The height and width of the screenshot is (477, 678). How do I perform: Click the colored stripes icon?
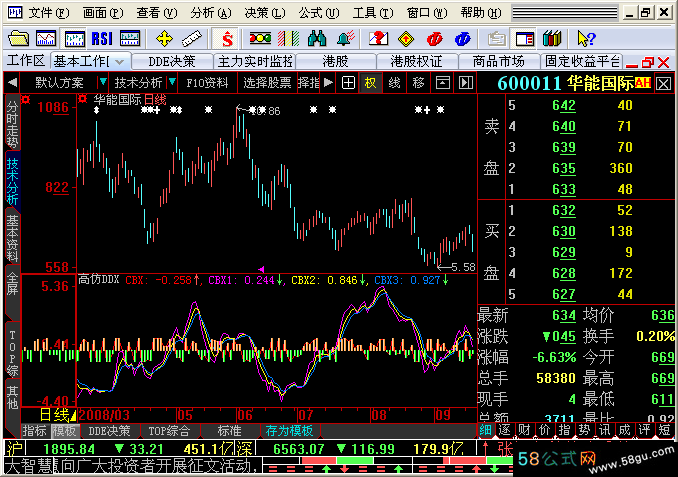click(288, 39)
